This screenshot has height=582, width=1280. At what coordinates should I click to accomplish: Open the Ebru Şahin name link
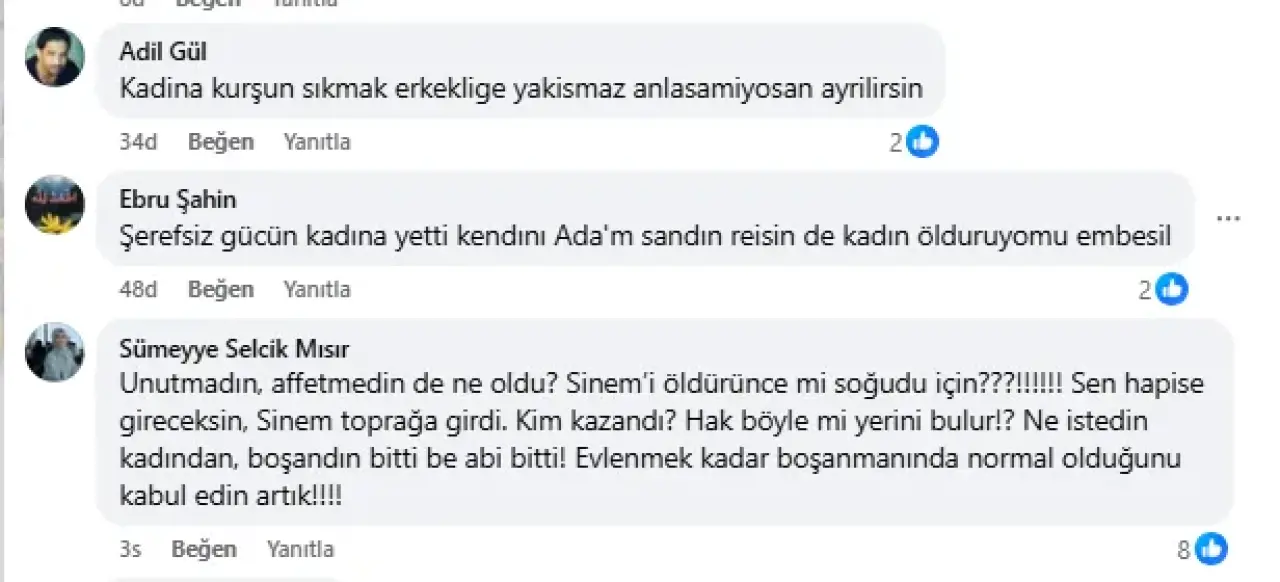[x=178, y=199]
